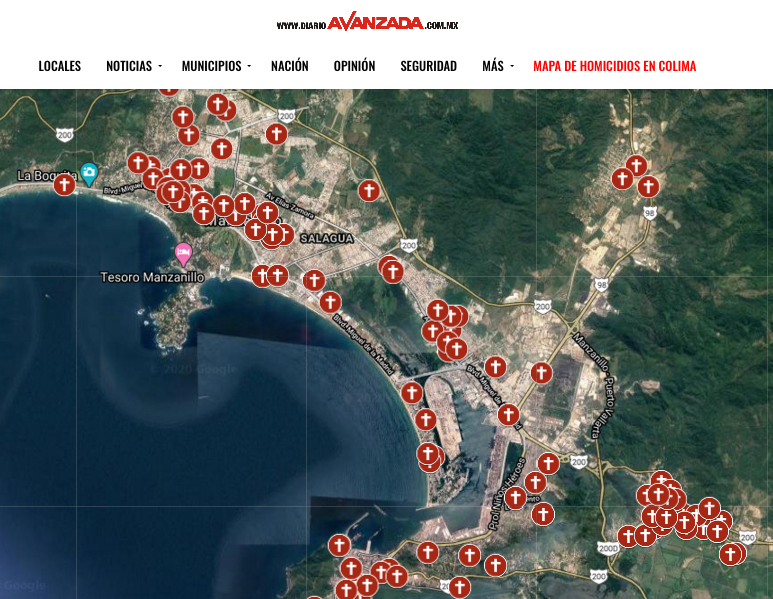The height and width of the screenshot is (599, 773).
Task: Click the Tesoro Manzanillo map label
Action: click(152, 277)
